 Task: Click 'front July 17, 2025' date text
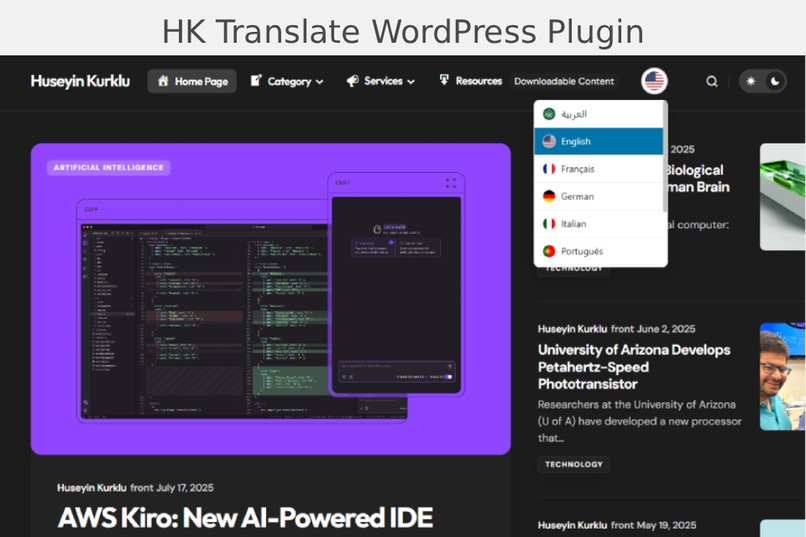coord(172,488)
